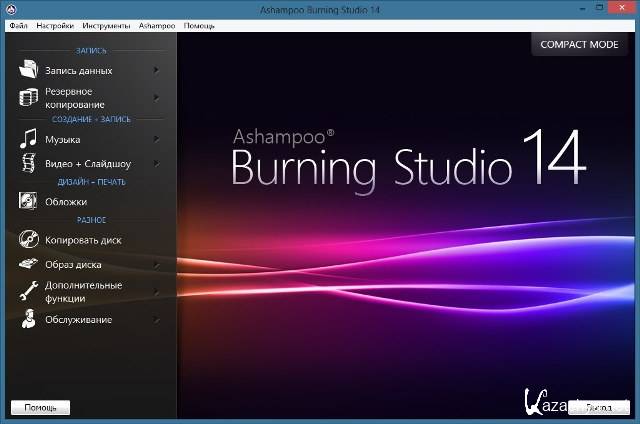
Task: Select the music note icon
Action: point(28,139)
